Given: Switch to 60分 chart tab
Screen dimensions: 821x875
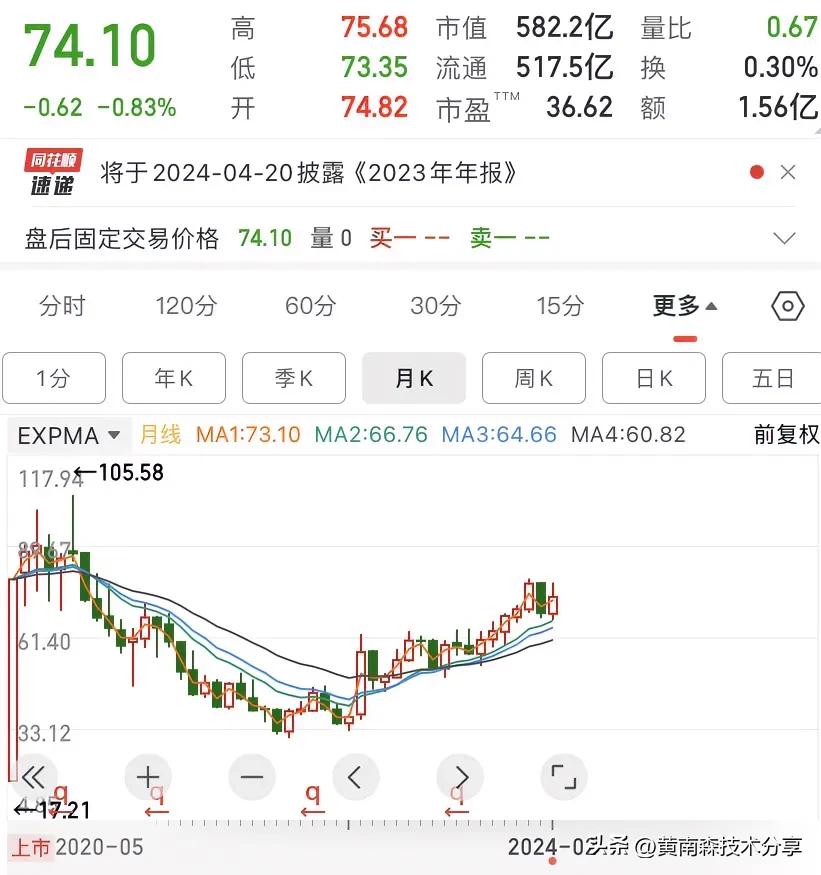Looking at the screenshot, I should coord(310,306).
